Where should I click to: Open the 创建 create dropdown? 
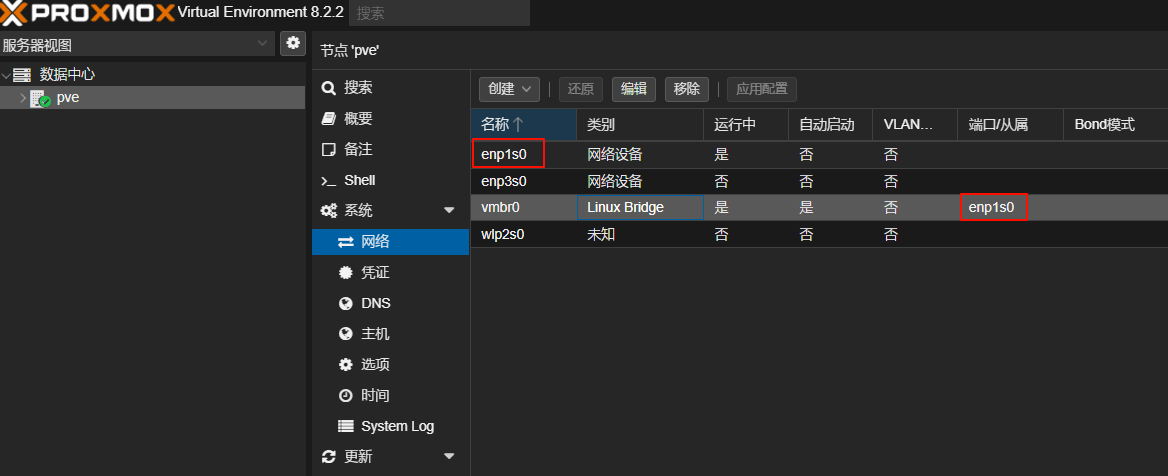tap(509, 89)
